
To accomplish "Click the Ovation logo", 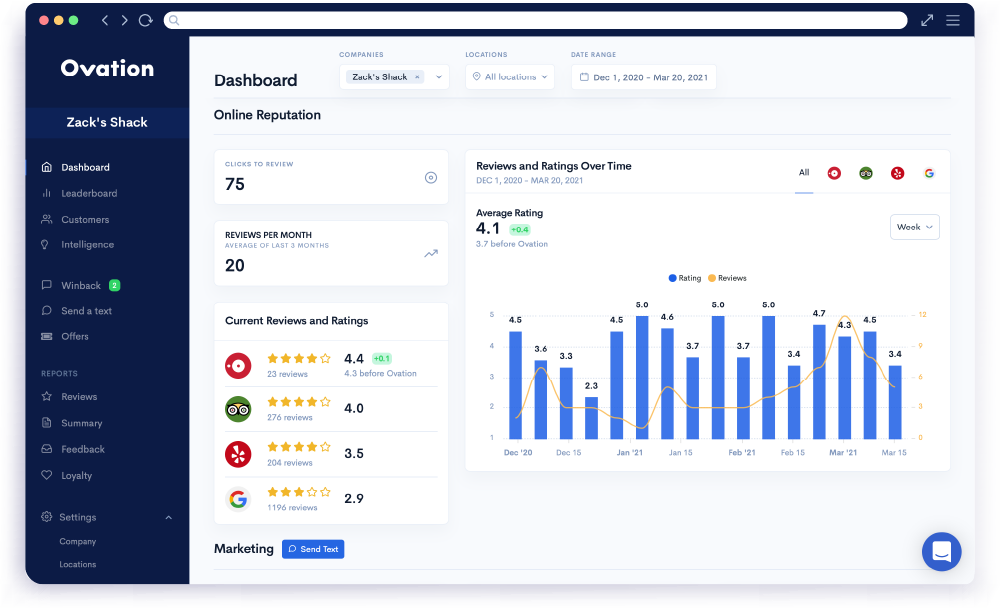I will pyautogui.click(x=107, y=68).
